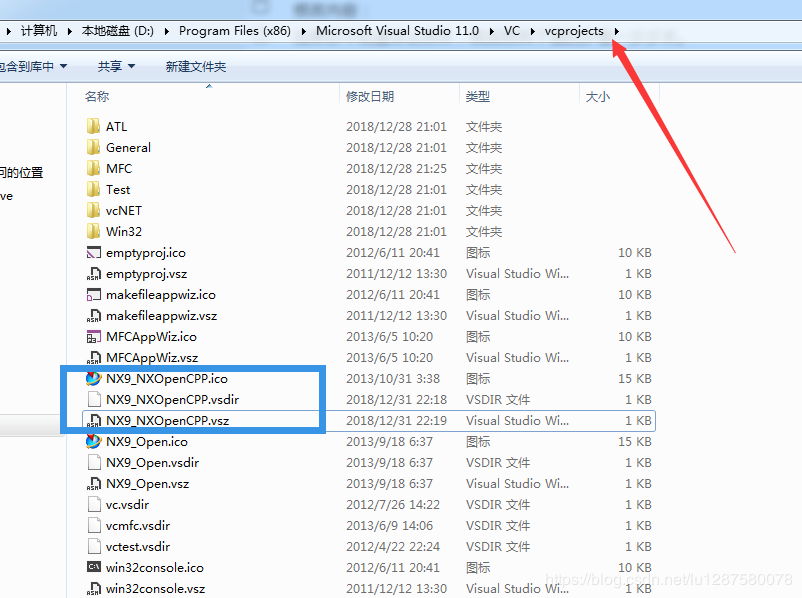Select the file name MFCAppWiz.vsz
Viewport: 802px width, 598px height.
click(152, 358)
